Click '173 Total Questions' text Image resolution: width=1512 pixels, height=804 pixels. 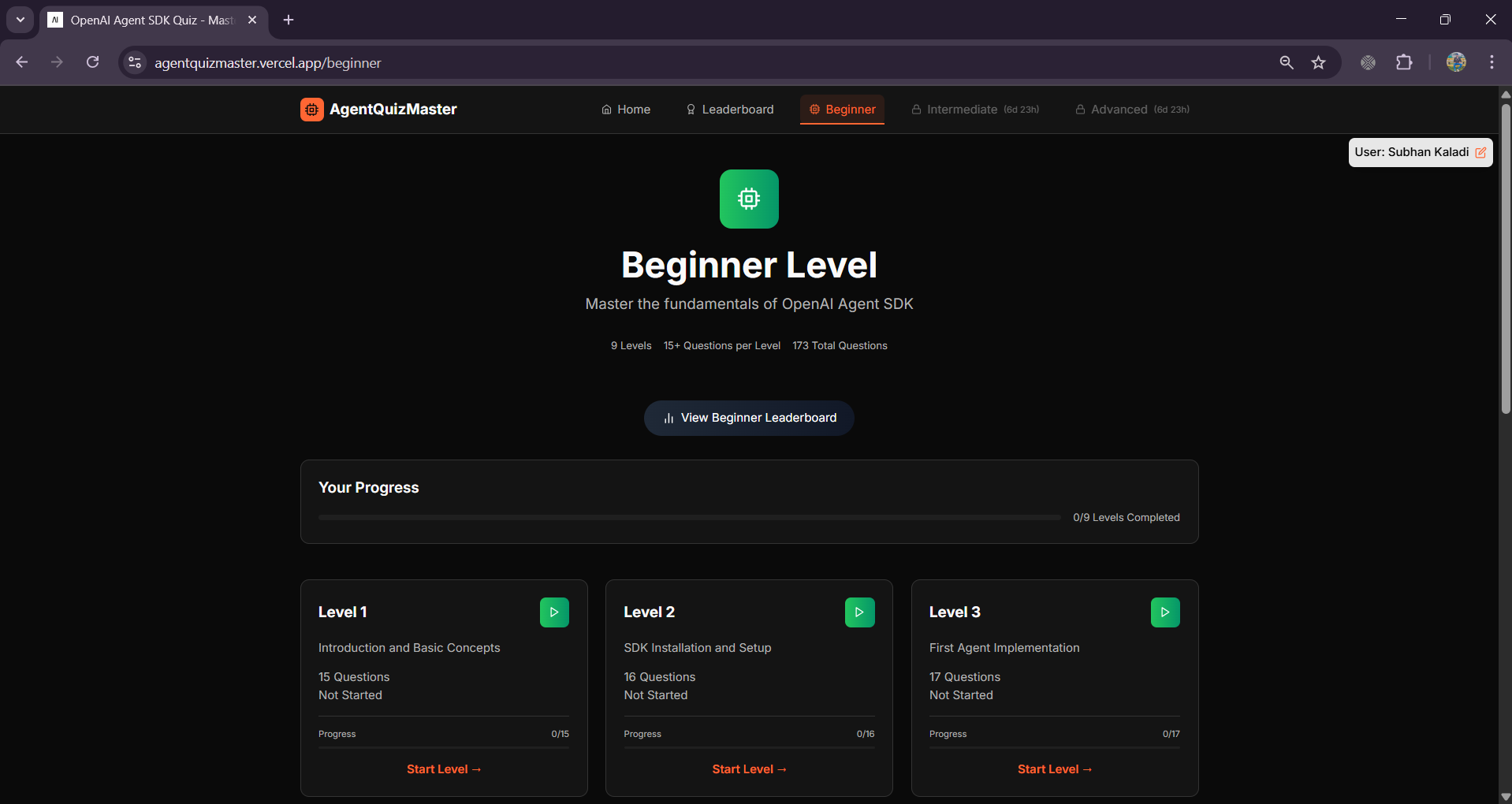coord(840,346)
